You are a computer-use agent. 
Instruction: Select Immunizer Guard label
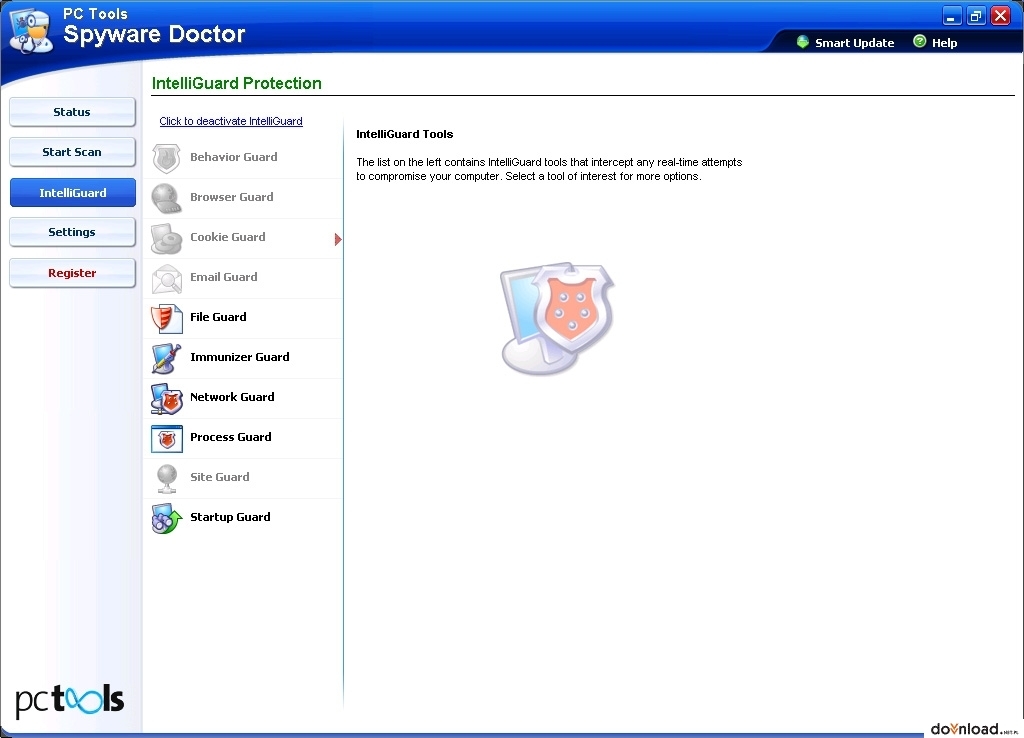(x=240, y=357)
